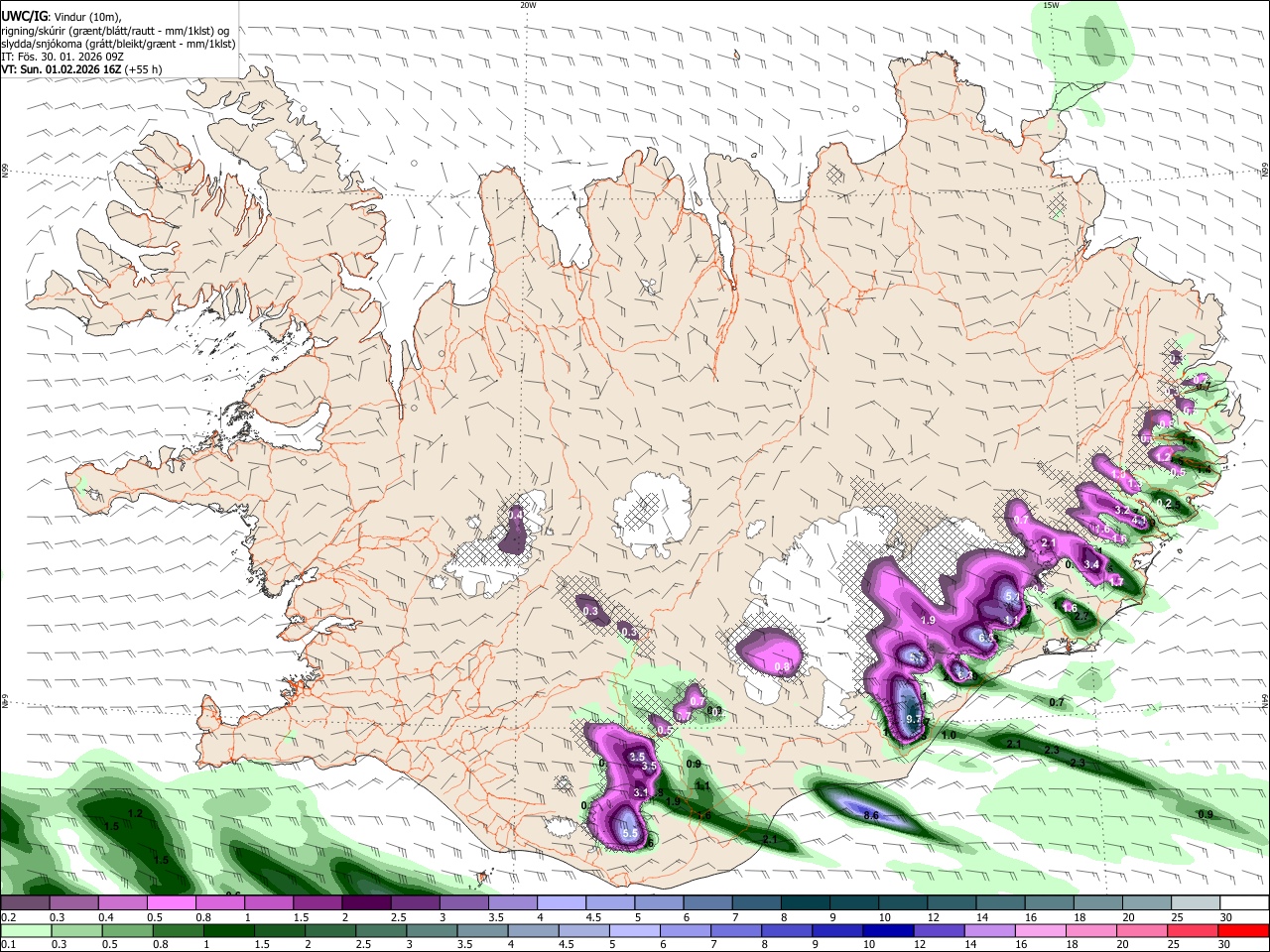The height and width of the screenshot is (952, 1270).
Task: Pick the bright red 30 swatch in lower legend row
Action: (x=1244, y=930)
